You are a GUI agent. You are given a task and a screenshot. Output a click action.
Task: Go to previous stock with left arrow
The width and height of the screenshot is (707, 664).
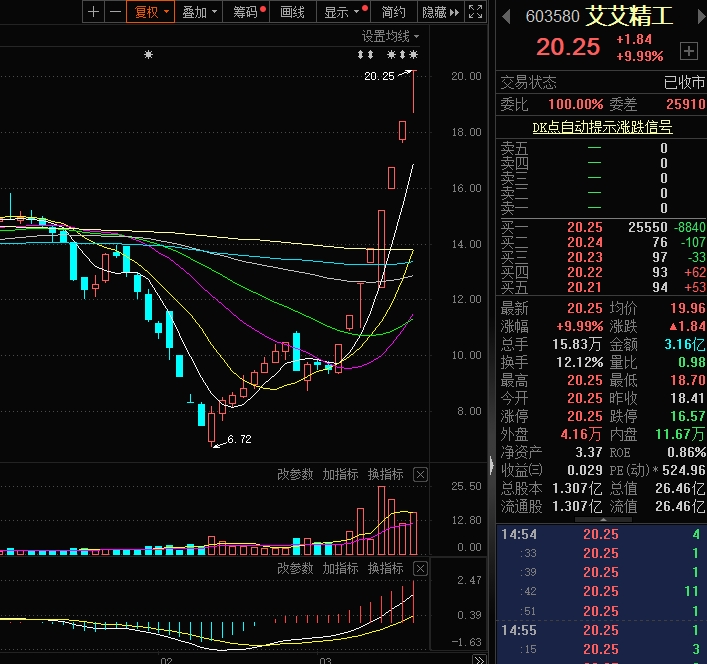tap(506, 18)
